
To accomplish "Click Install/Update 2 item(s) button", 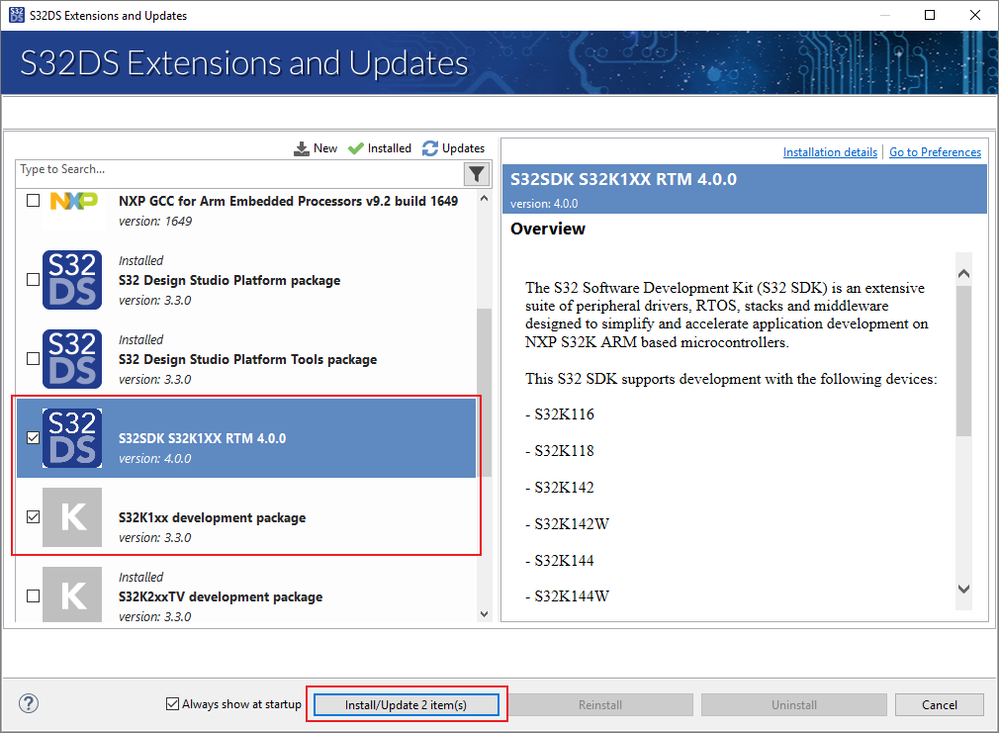I will (406, 705).
